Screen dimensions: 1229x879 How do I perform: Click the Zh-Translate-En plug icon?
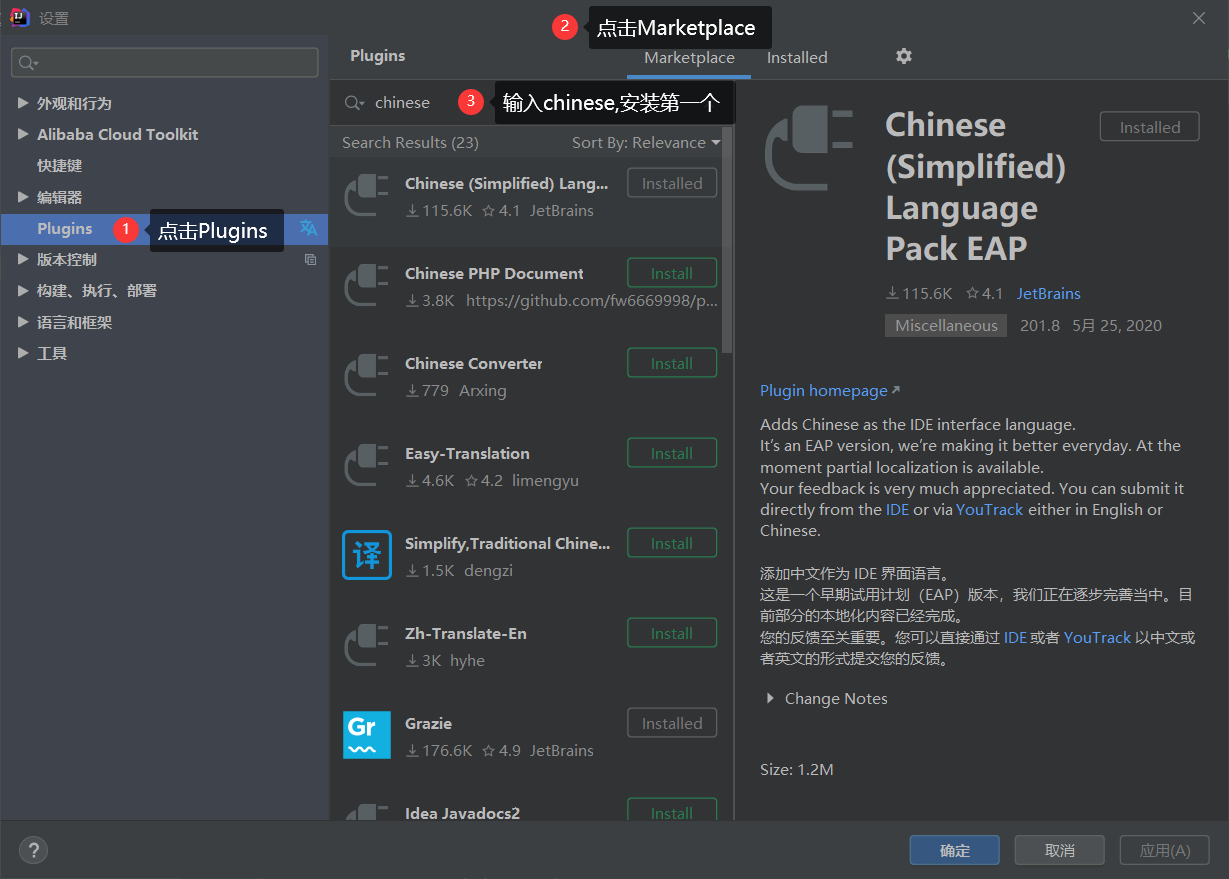point(367,645)
